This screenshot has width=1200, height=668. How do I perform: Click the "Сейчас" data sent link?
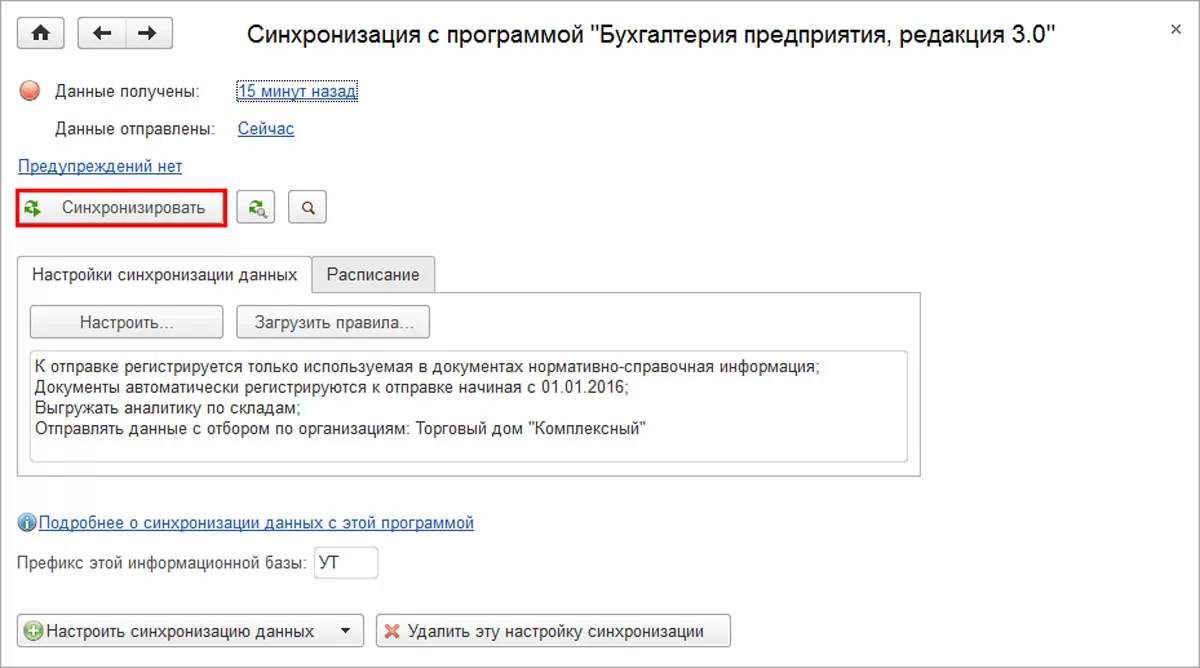click(x=266, y=128)
